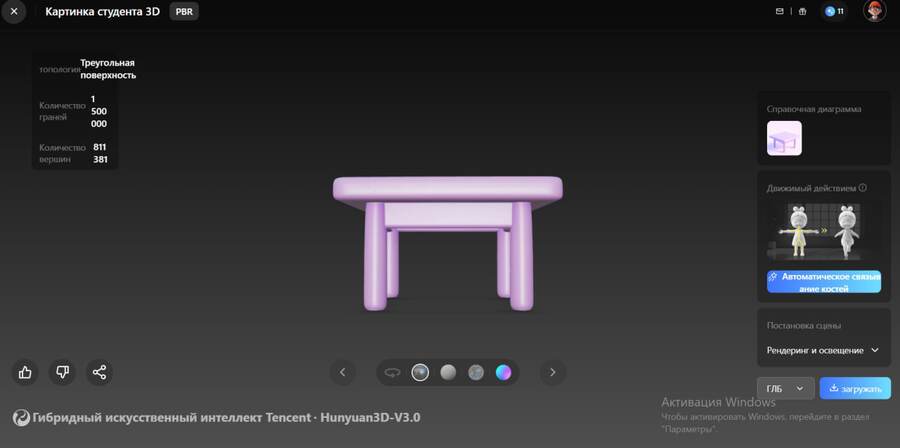Click the character animation preview image
The image size is (900, 448).
point(824,232)
